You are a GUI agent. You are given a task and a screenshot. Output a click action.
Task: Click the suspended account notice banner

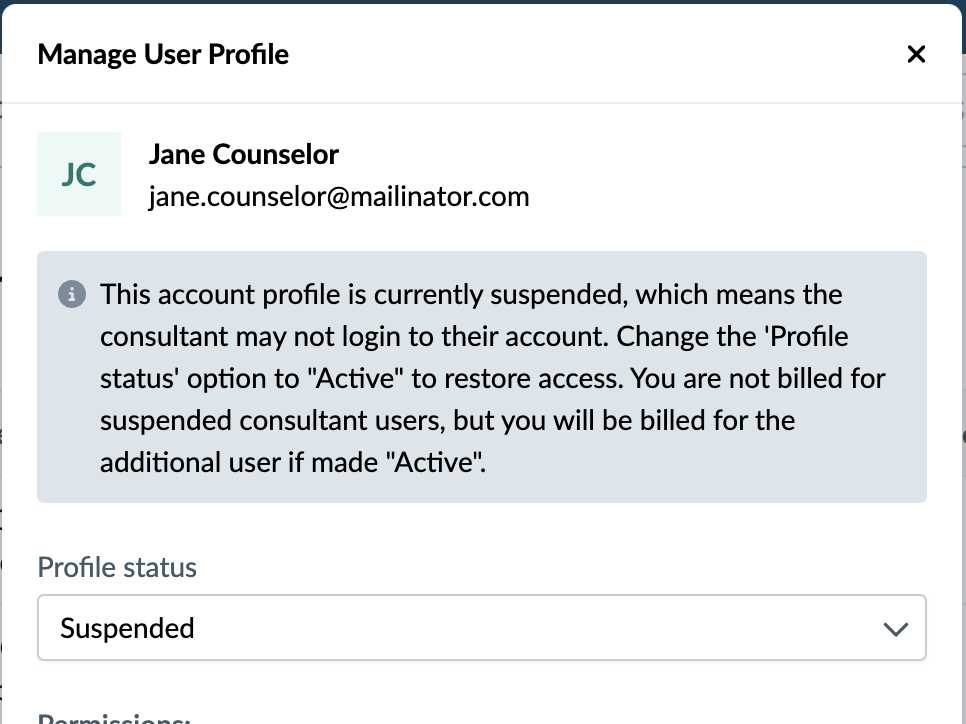point(481,377)
